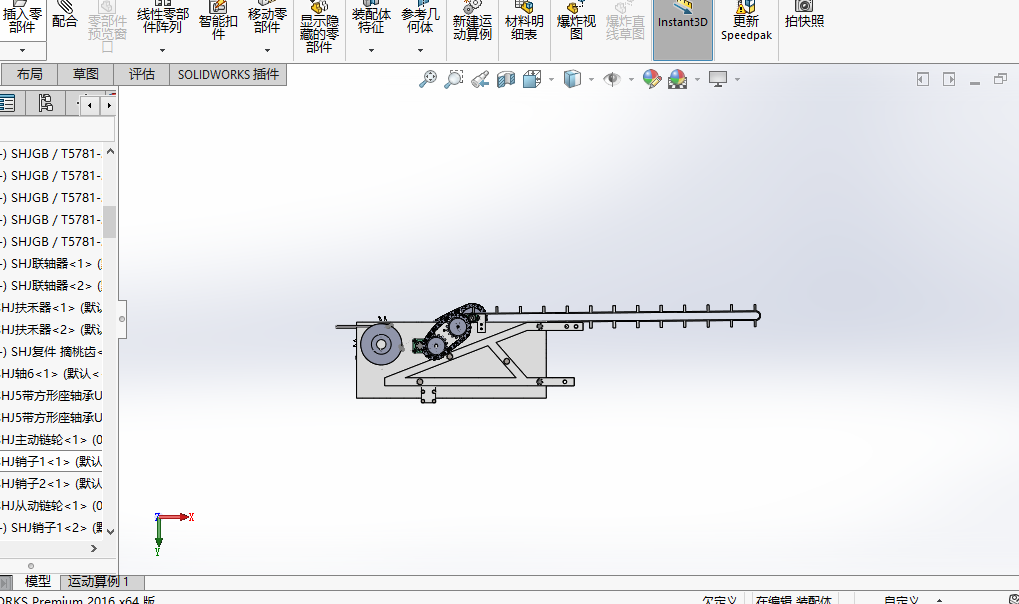Select 线性零部件阵列 pattern tool
Screen dimensions: 1019x604
pyautogui.click(x=162, y=20)
